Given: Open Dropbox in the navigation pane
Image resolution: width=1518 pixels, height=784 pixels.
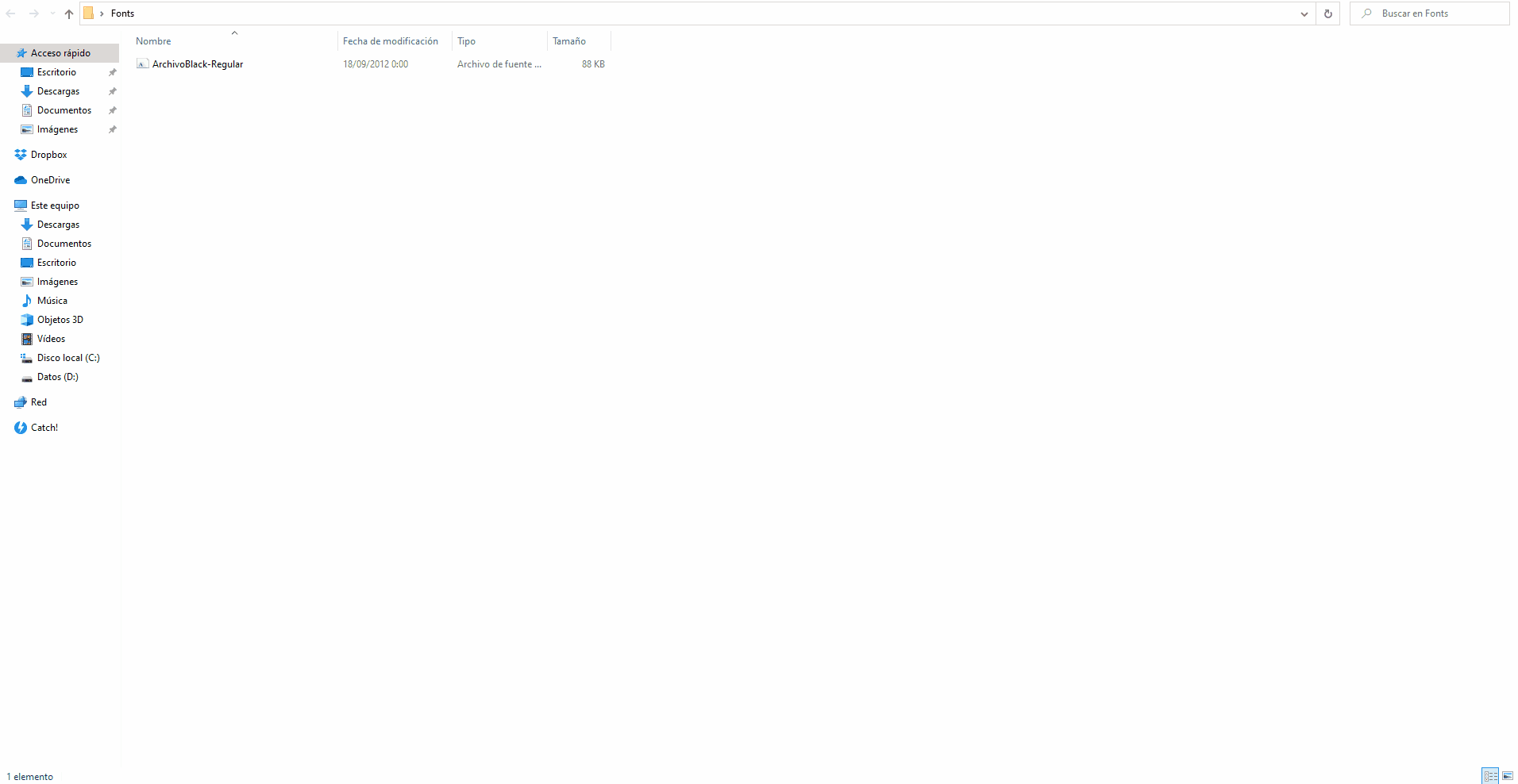Looking at the screenshot, I should [x=48, y=155].
